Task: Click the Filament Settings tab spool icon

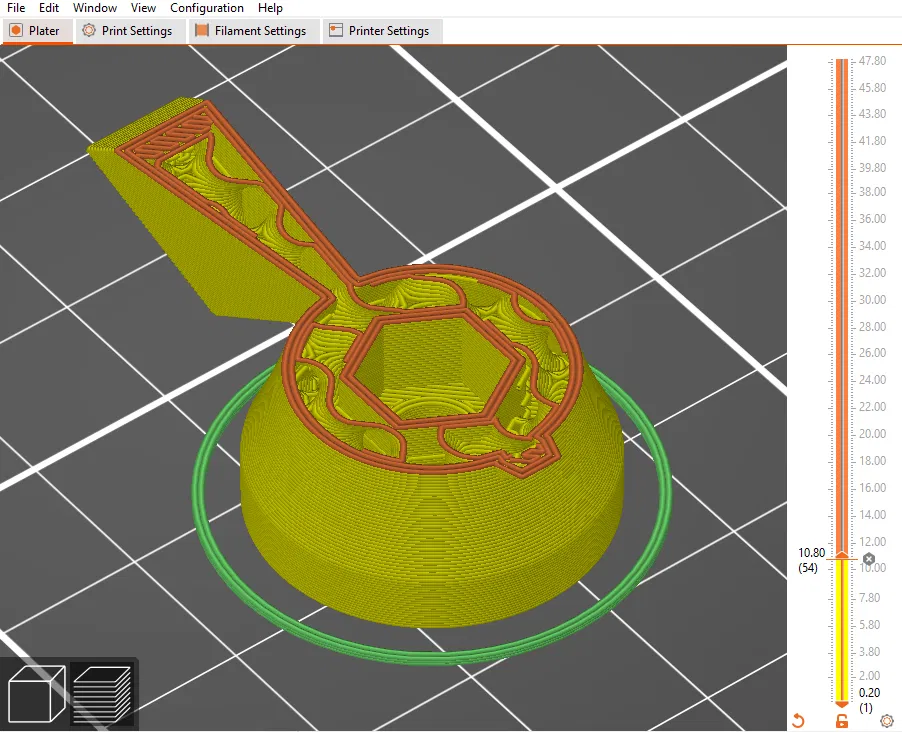Action: coord(201,30)
